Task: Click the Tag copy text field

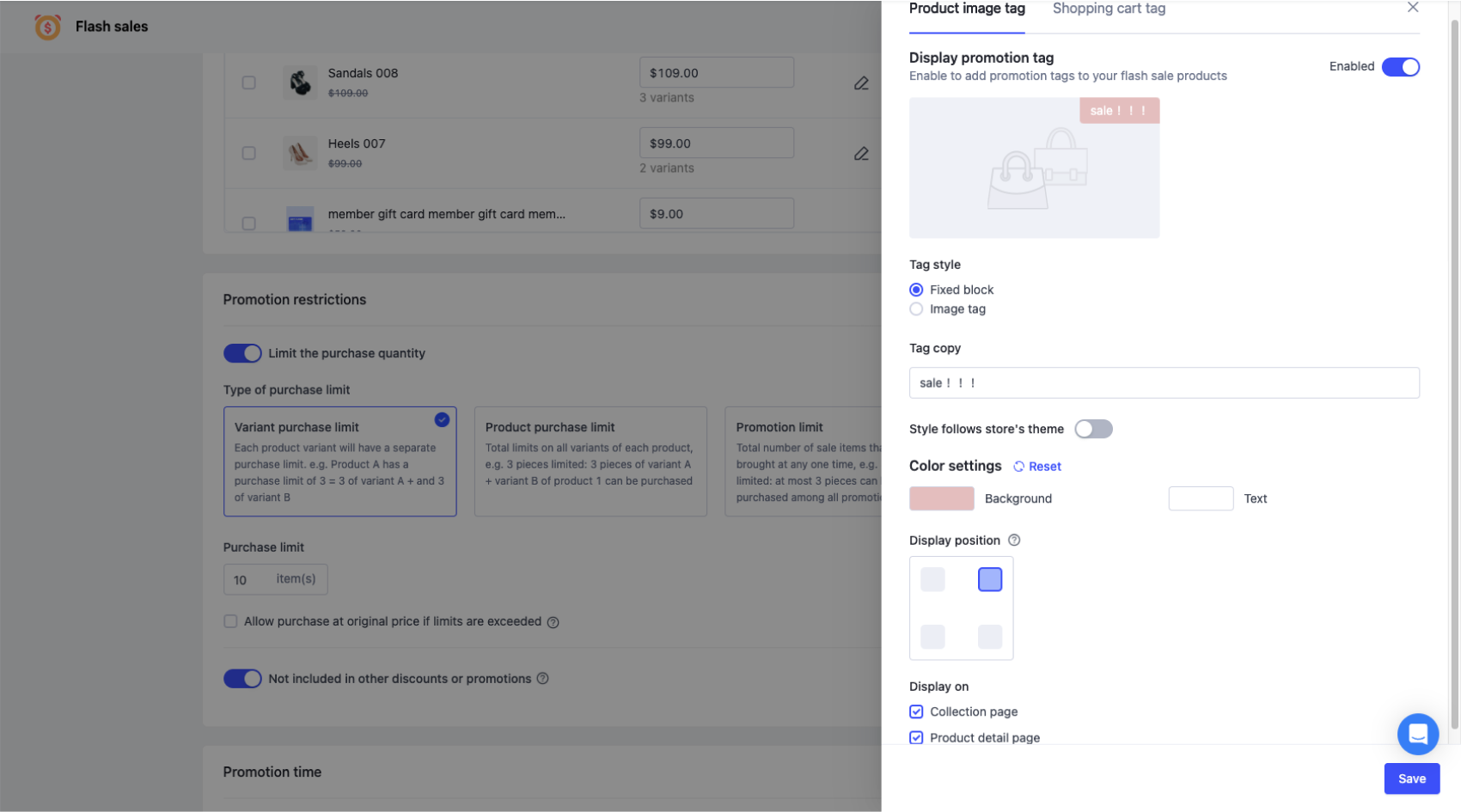Action: (x=1164, y=383)
